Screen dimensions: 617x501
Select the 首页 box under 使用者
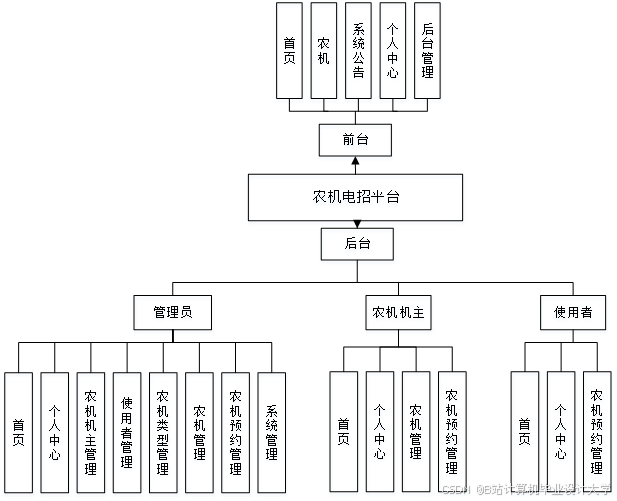(x=525, y=432)
